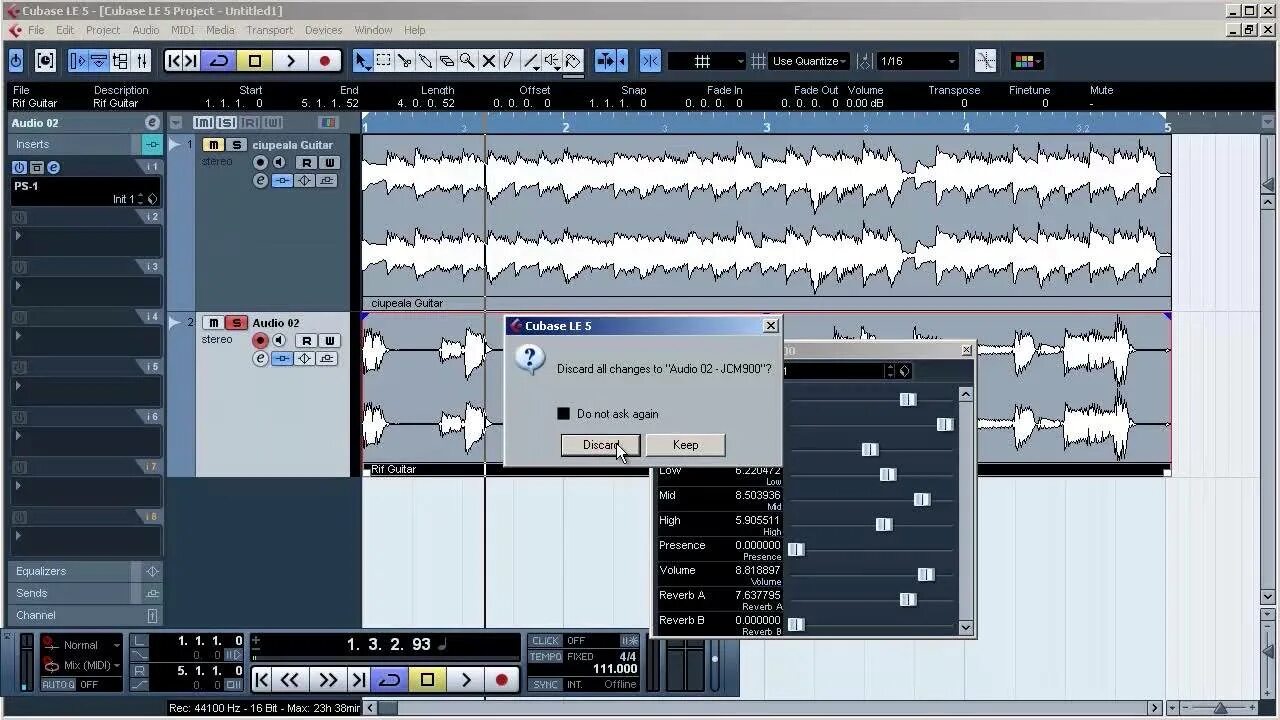Screen dimensions: 1280x720
Task: Click SYNC button in transport panel
Action: point(546,684)
